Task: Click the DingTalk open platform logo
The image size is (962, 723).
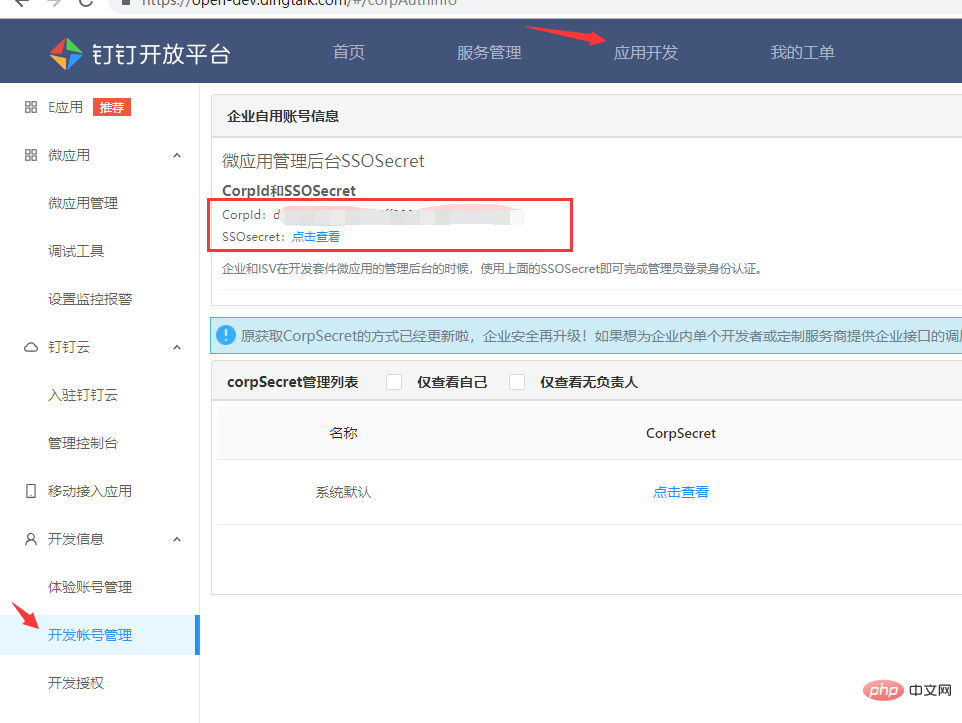Action: [x=66, y=54]
